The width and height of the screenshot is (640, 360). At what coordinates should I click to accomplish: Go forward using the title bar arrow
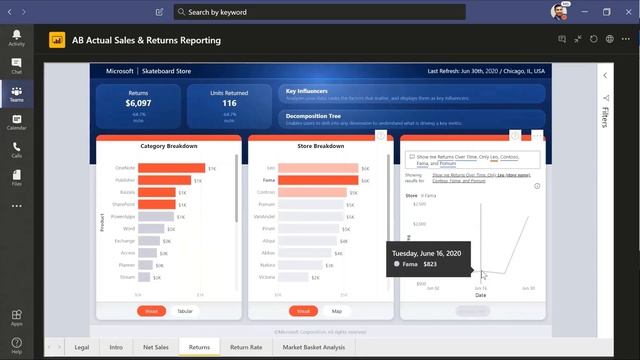click(x=24, y=12)
